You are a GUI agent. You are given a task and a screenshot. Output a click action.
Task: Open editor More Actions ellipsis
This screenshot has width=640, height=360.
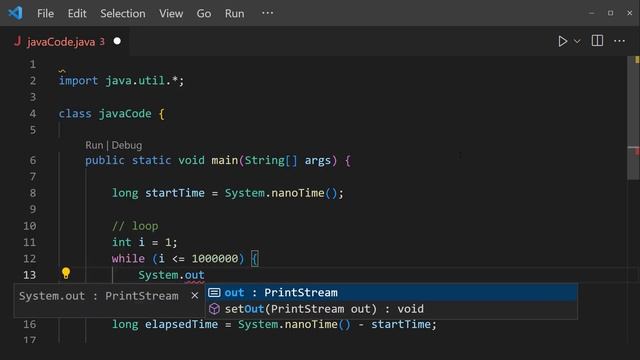click(x=619, y=41)
